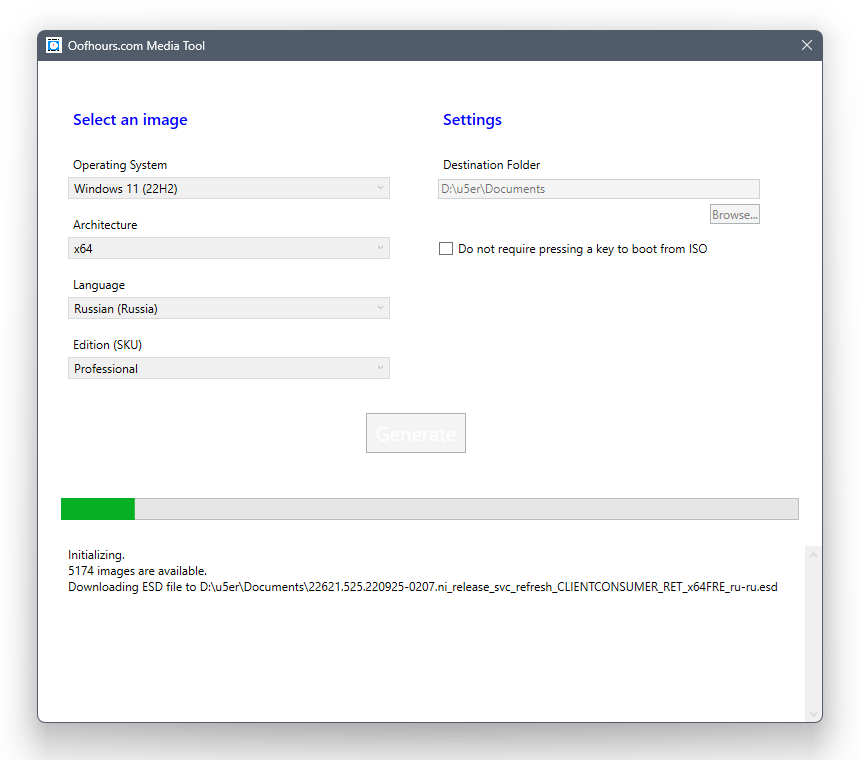
Task: Click the window title 'Oofhours.com Media Tool'
Action: point(136,46)
